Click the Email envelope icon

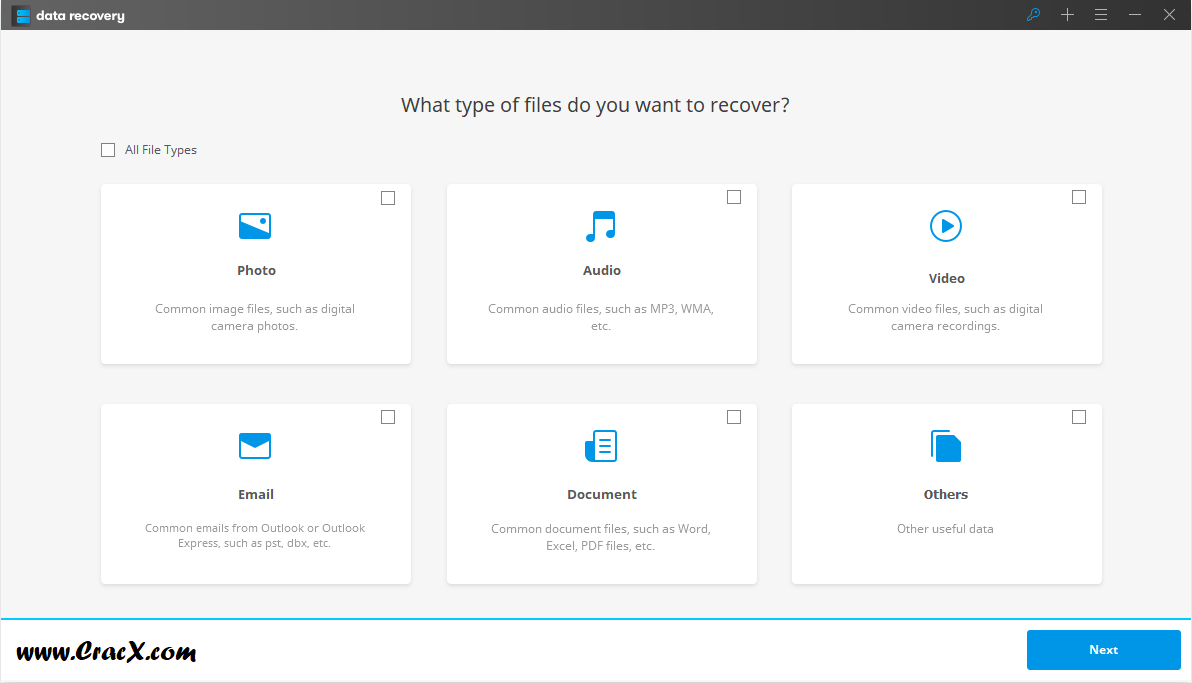tap(255, 446)
